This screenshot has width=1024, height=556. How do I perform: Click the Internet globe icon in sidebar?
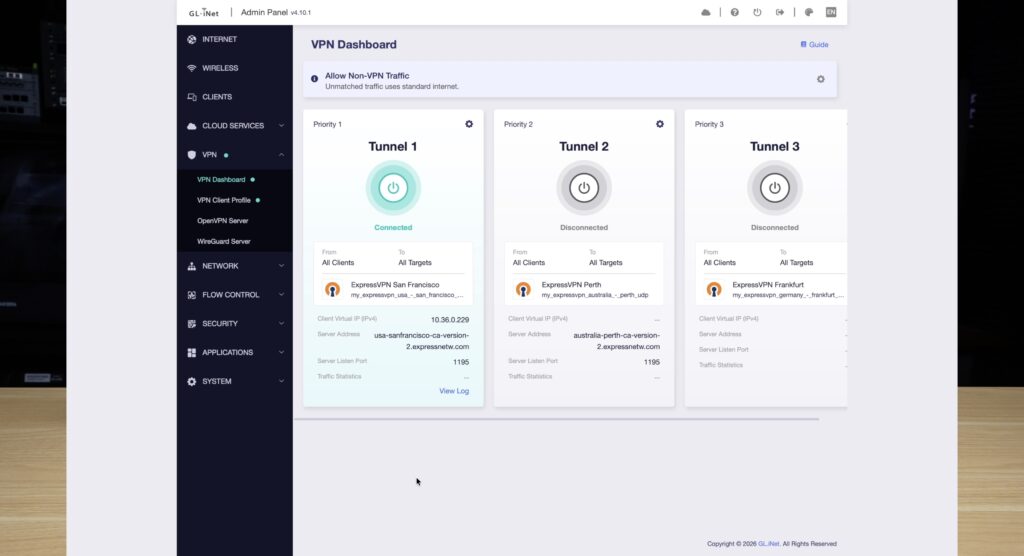point(191,39)
